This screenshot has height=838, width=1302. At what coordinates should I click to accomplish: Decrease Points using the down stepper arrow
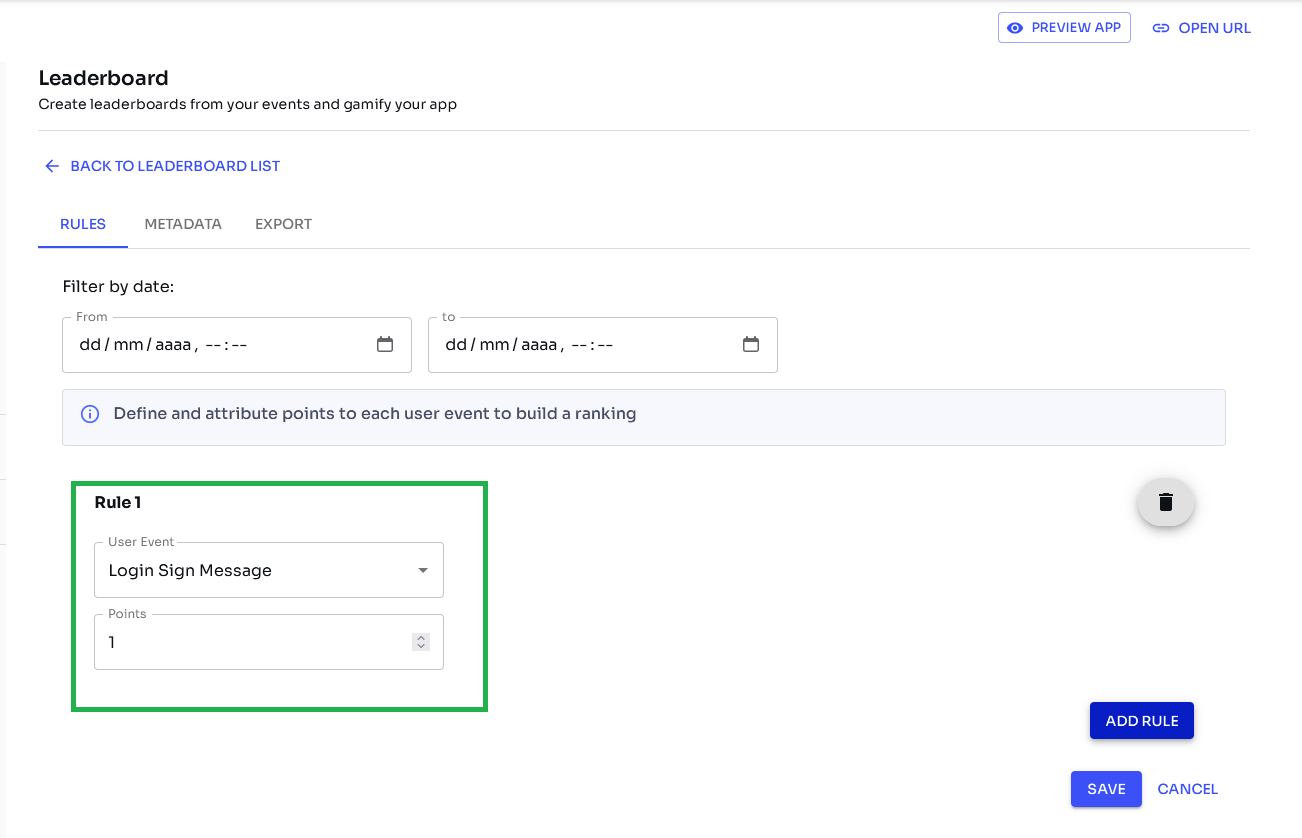421,647
